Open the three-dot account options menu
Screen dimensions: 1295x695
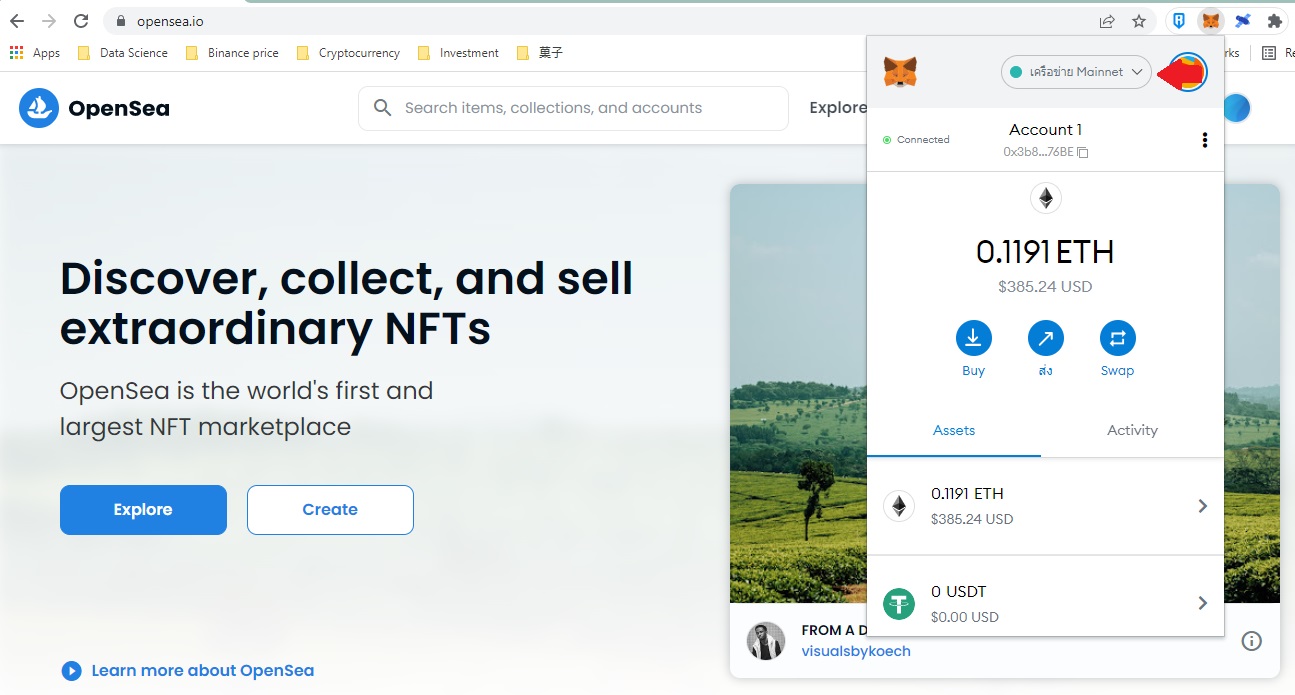pos(1204,140)
